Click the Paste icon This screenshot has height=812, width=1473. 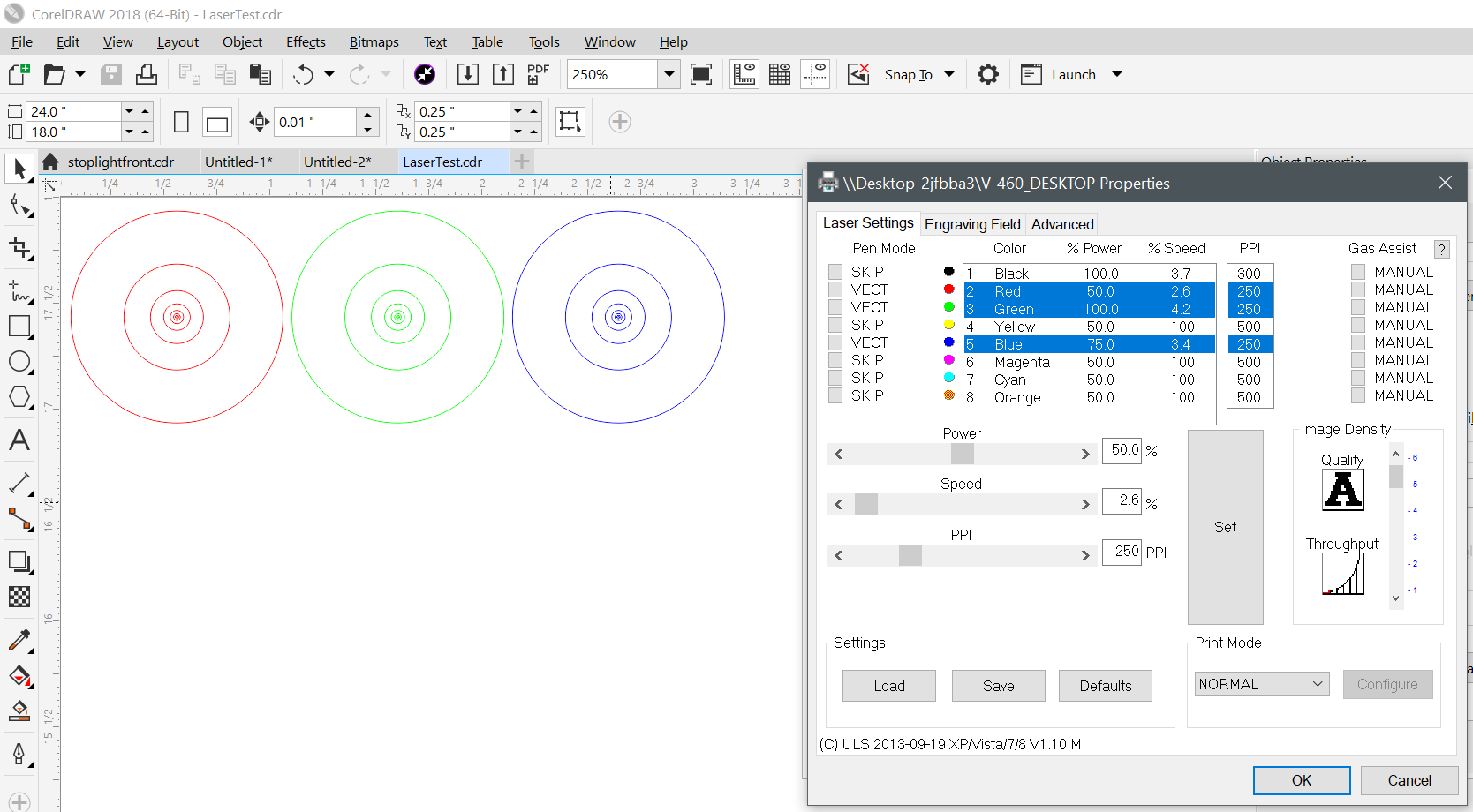tap(260, 74)
